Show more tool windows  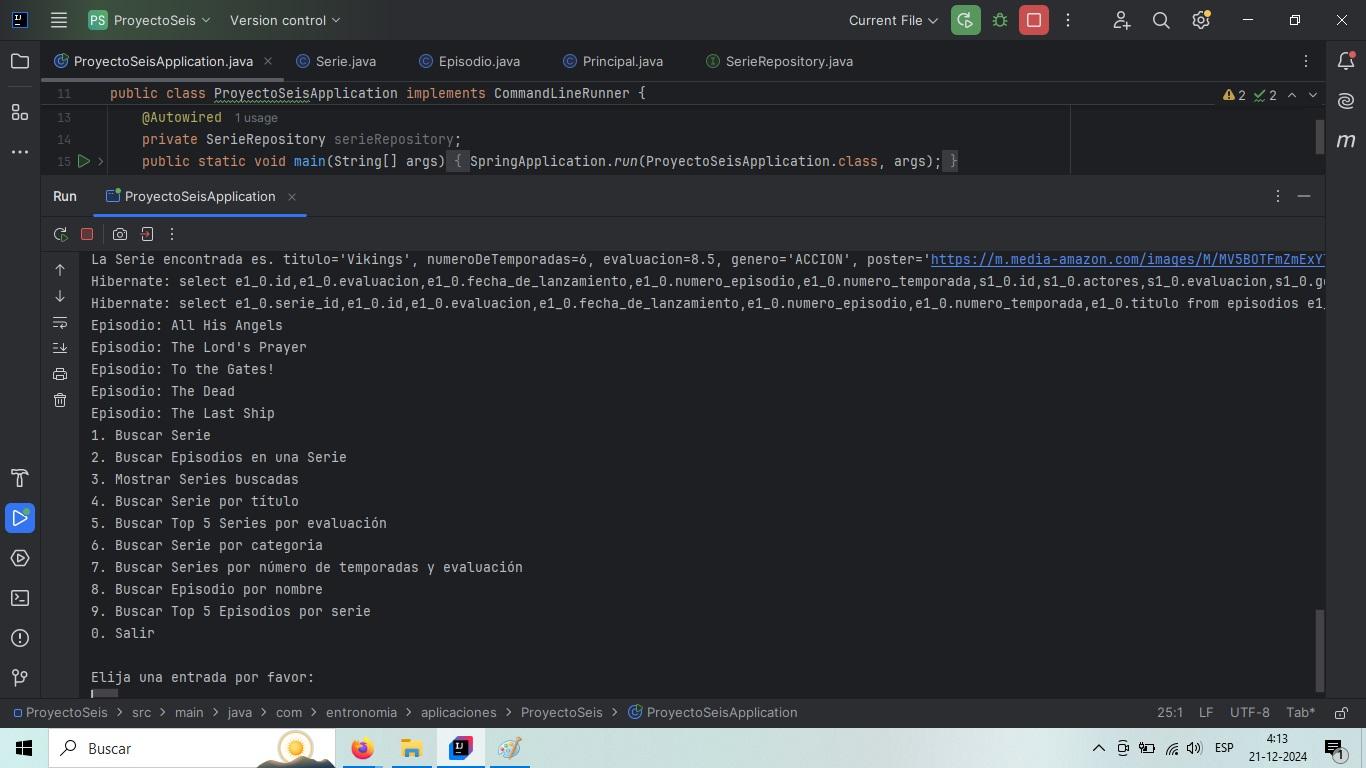pyautogui.click(x=20, y=152)
